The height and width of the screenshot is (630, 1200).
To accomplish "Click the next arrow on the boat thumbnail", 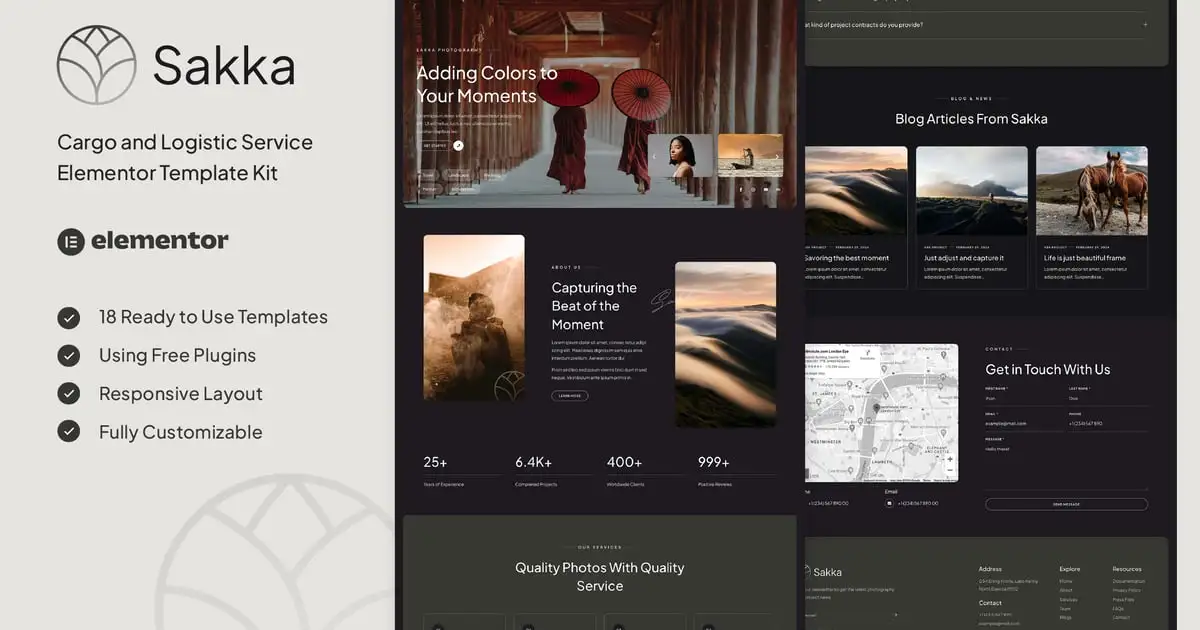I will [x=777, y=156].
